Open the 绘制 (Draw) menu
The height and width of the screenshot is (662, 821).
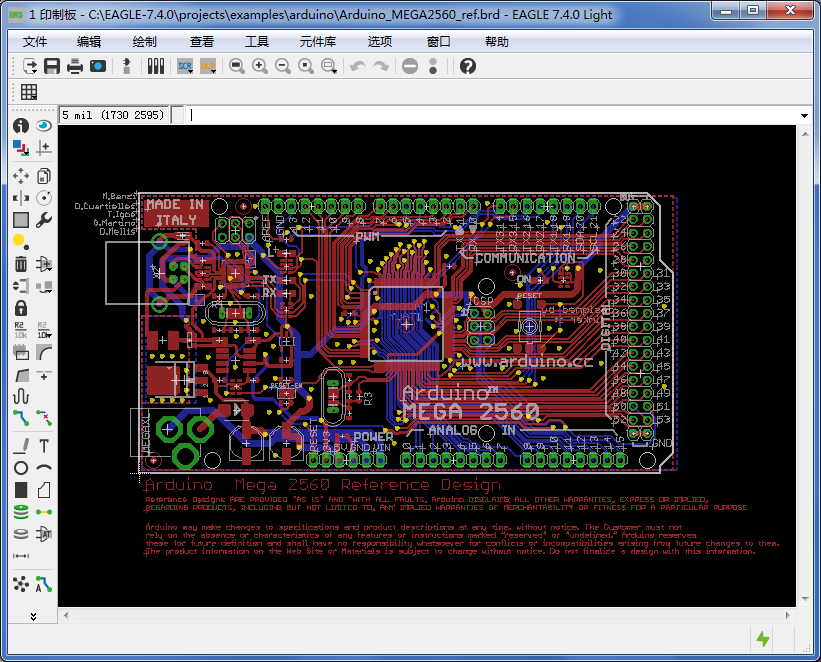click(144, 41)
